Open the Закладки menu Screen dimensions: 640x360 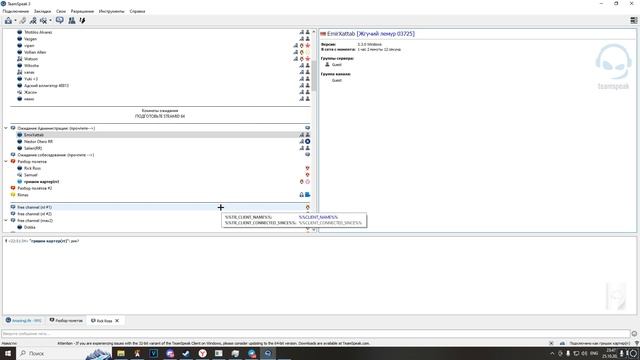(x=42, y=11)
